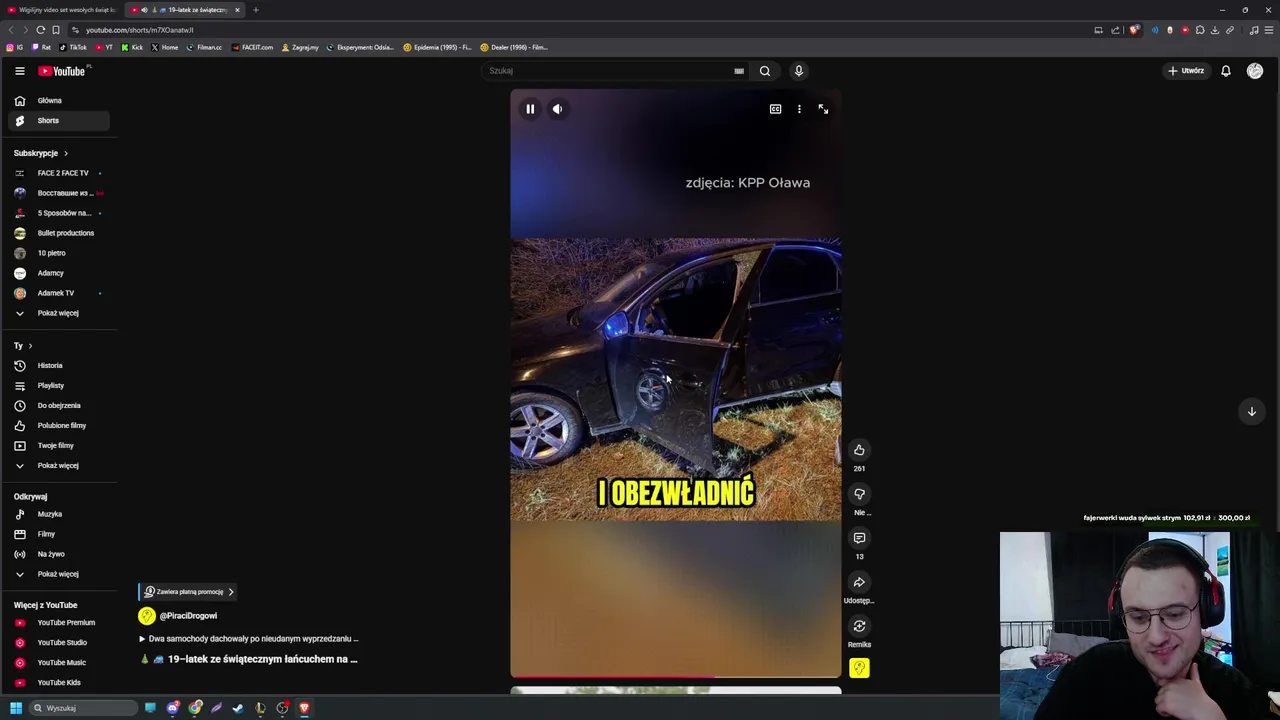This screenshot has height=720, width=1280.
Task: Open YouTube Music link
Action: point(59,663)
